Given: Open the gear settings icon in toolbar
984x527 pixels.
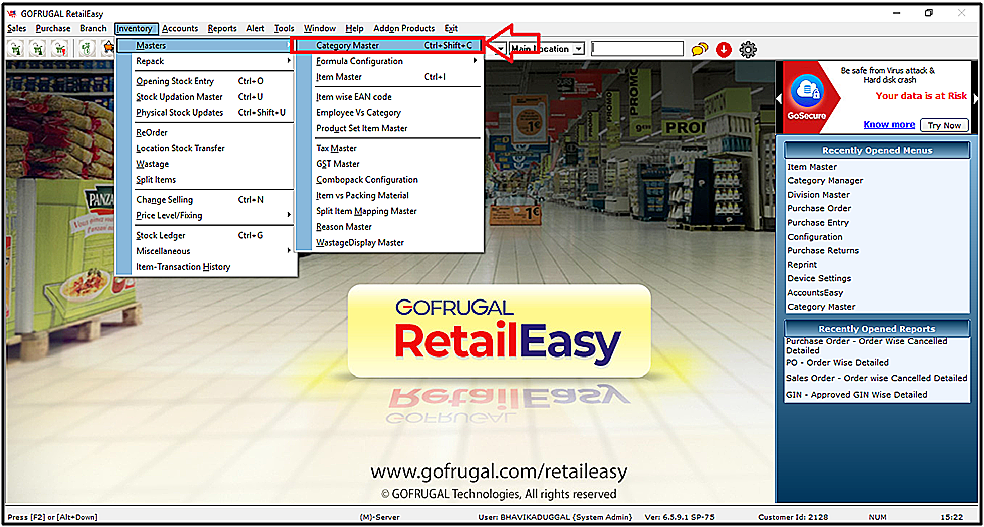Looking at the screenshot, I should point(748,49).
